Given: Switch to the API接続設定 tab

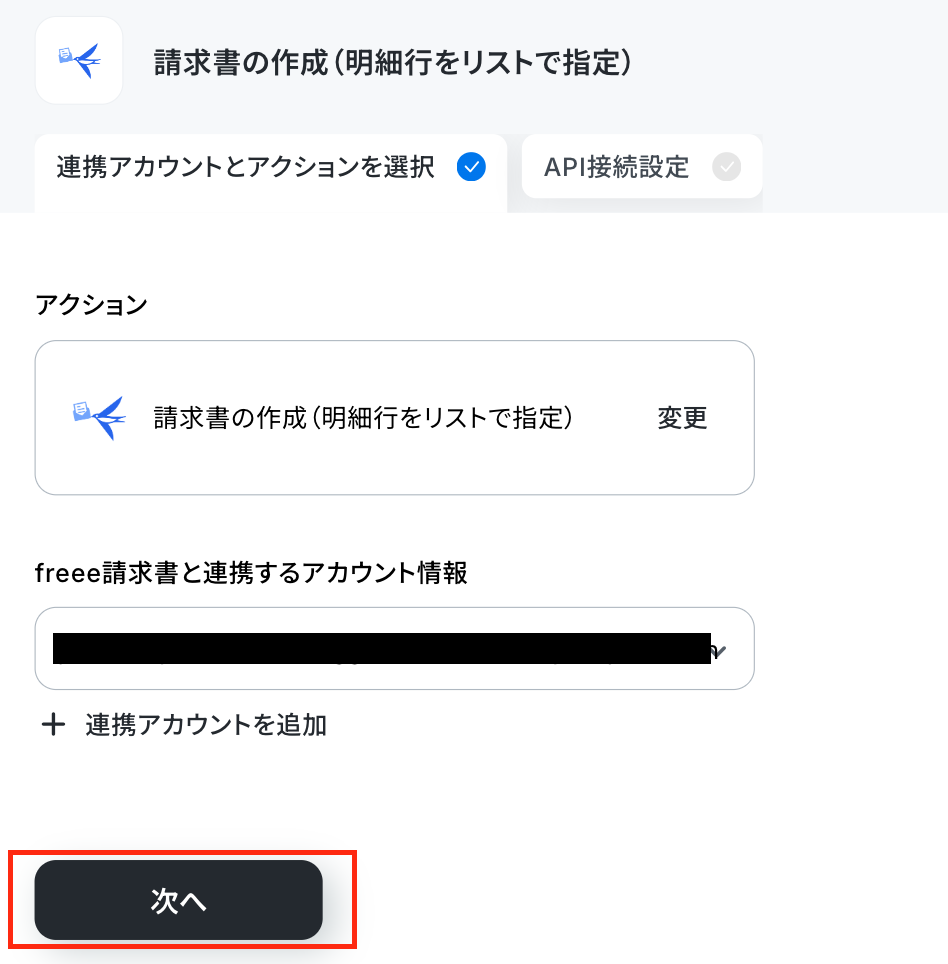Looking at the screenshot, I should (642, 167).
